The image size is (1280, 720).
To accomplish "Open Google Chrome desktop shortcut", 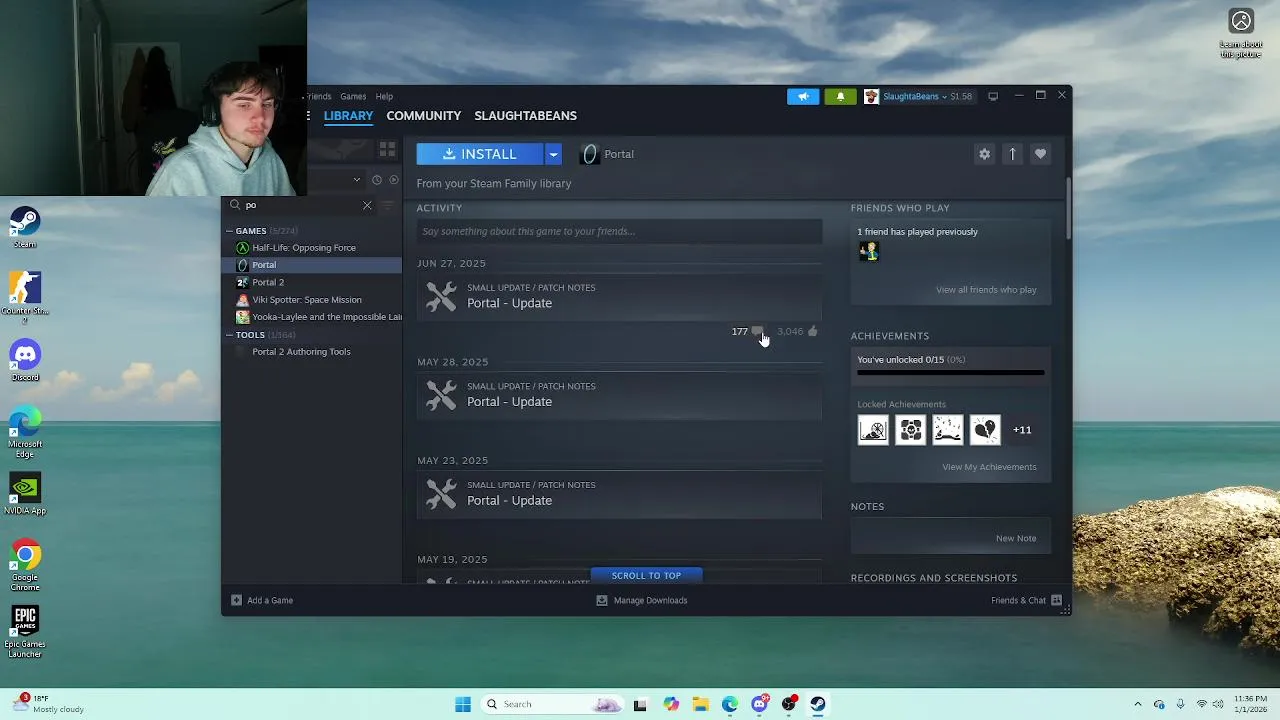I will coord(25,565).
